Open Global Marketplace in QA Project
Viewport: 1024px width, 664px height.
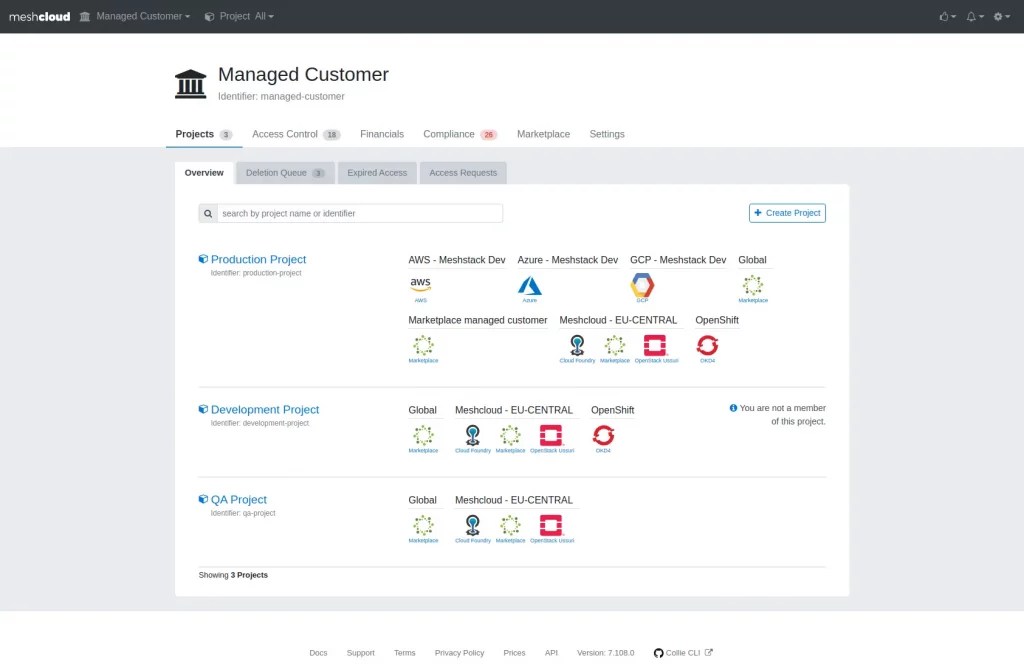click(x=423, y=529)
